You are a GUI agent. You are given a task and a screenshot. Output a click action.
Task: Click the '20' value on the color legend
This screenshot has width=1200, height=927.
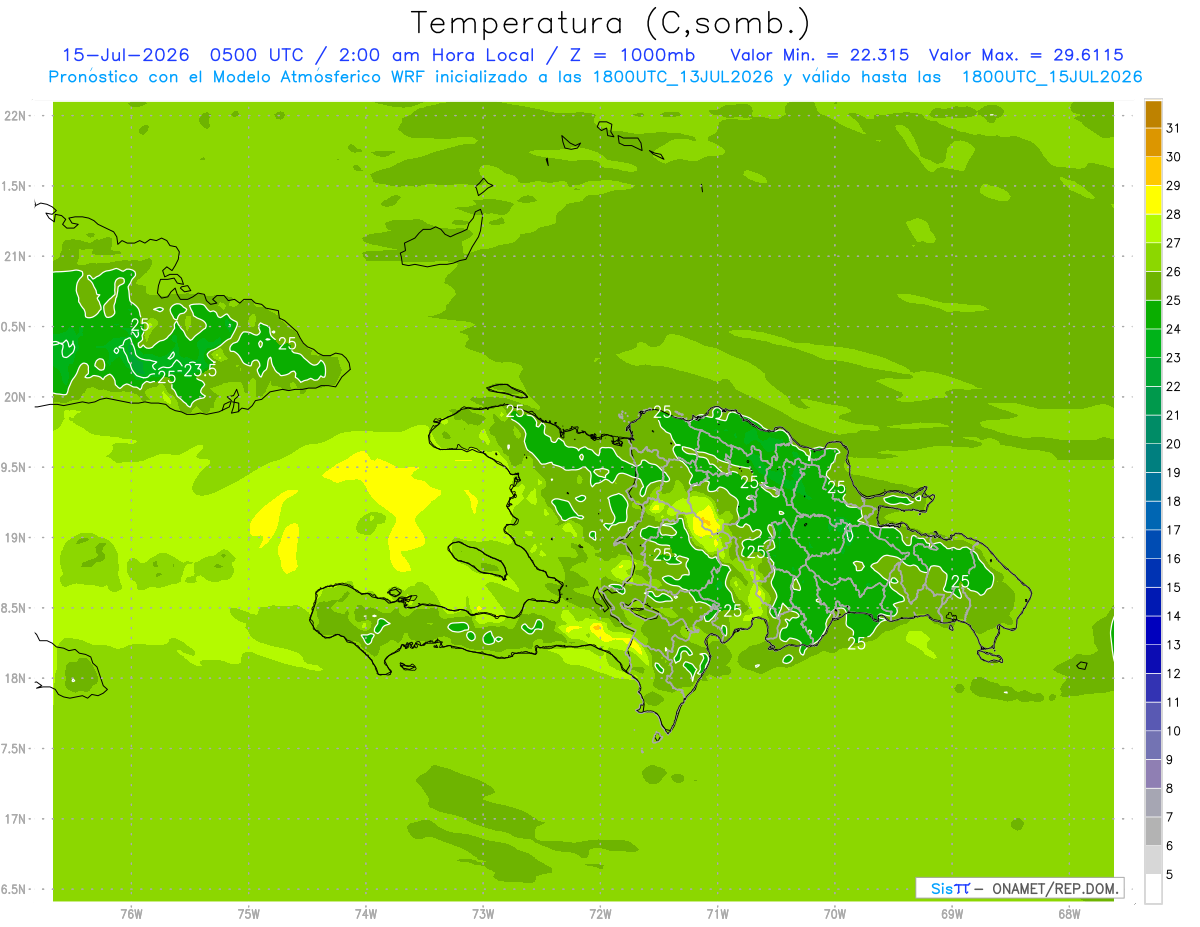(1174, 444)
